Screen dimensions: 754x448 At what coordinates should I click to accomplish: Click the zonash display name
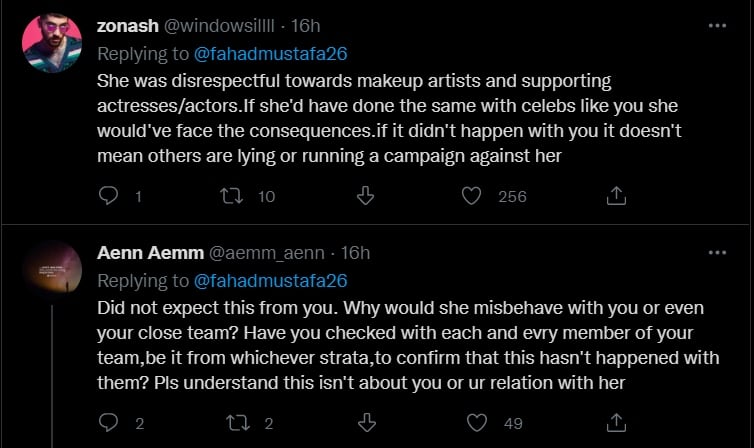coord(126,26)
